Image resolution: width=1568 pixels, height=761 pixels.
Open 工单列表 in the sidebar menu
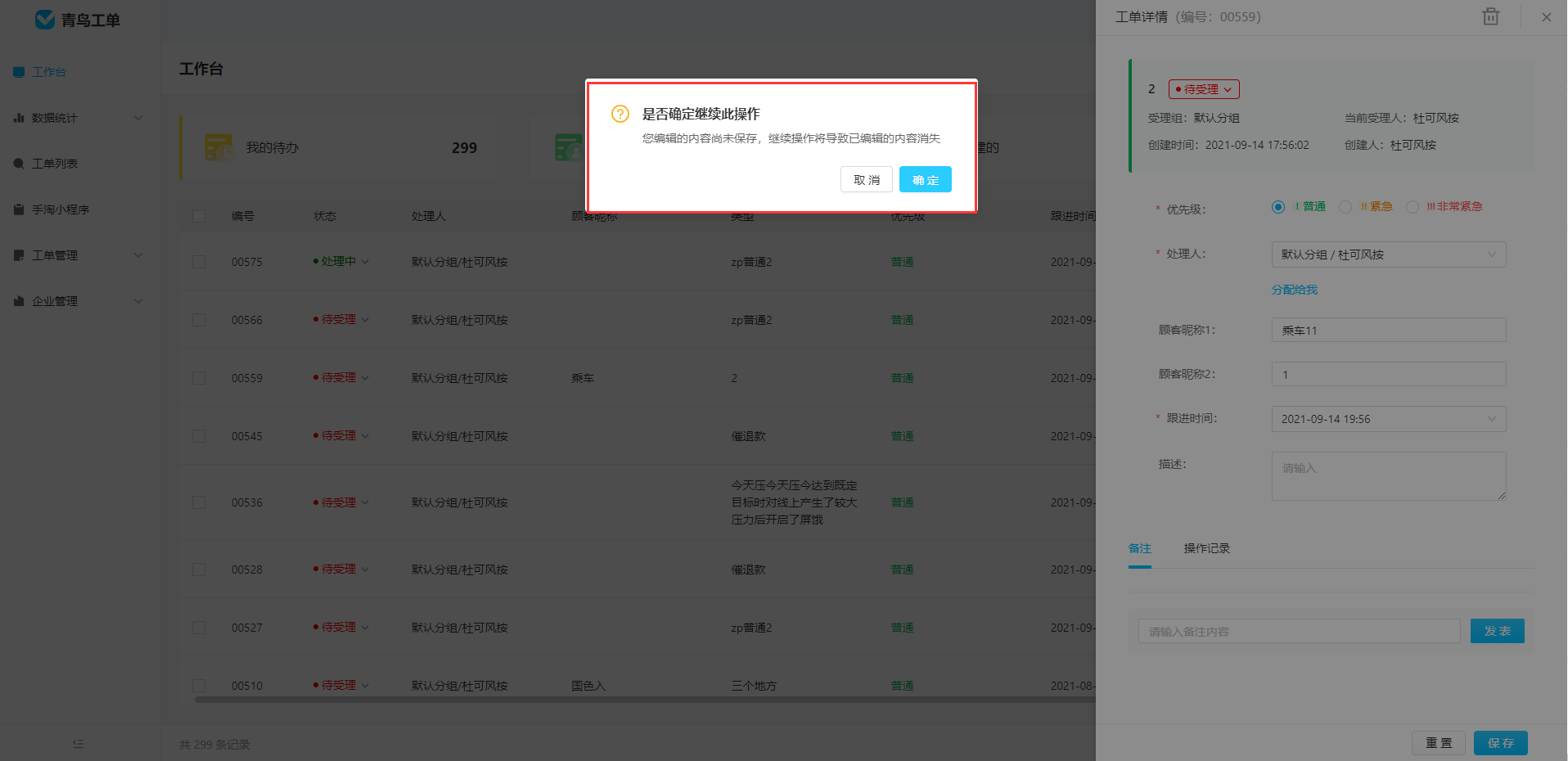click(55, 164)
